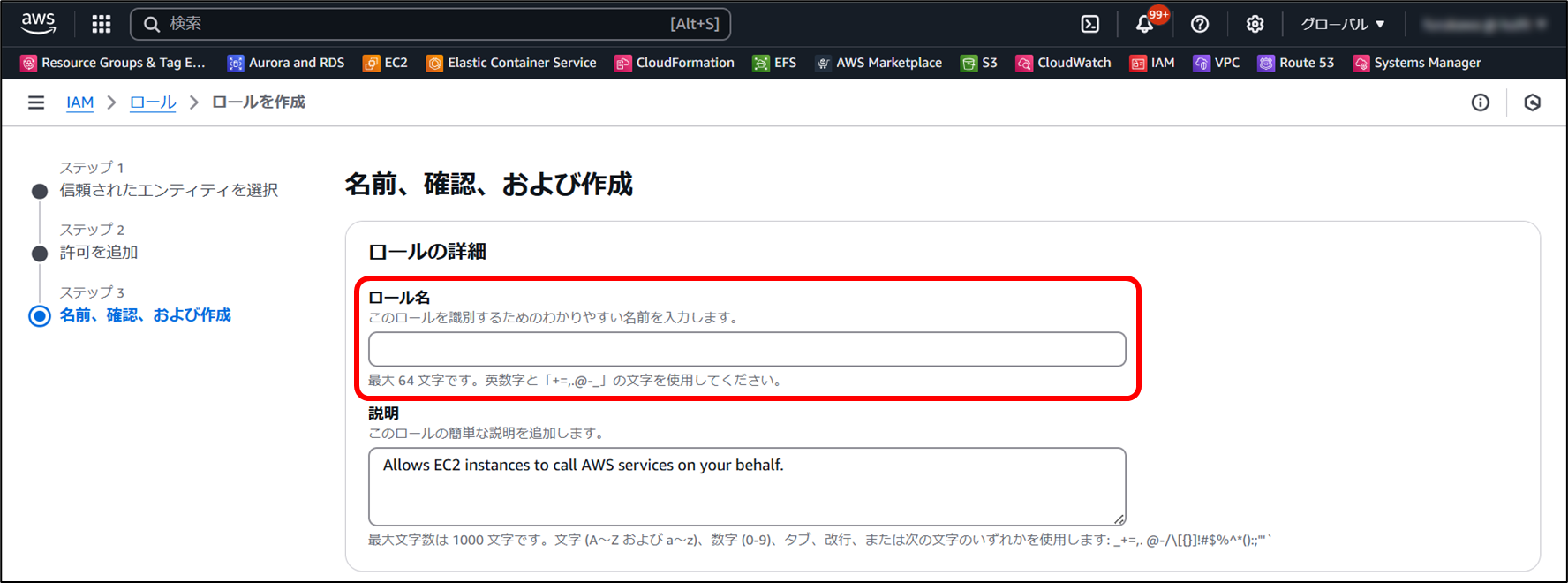
Task: Open the hexagon panel icon at top right
Action: [x=1533, y=102]
